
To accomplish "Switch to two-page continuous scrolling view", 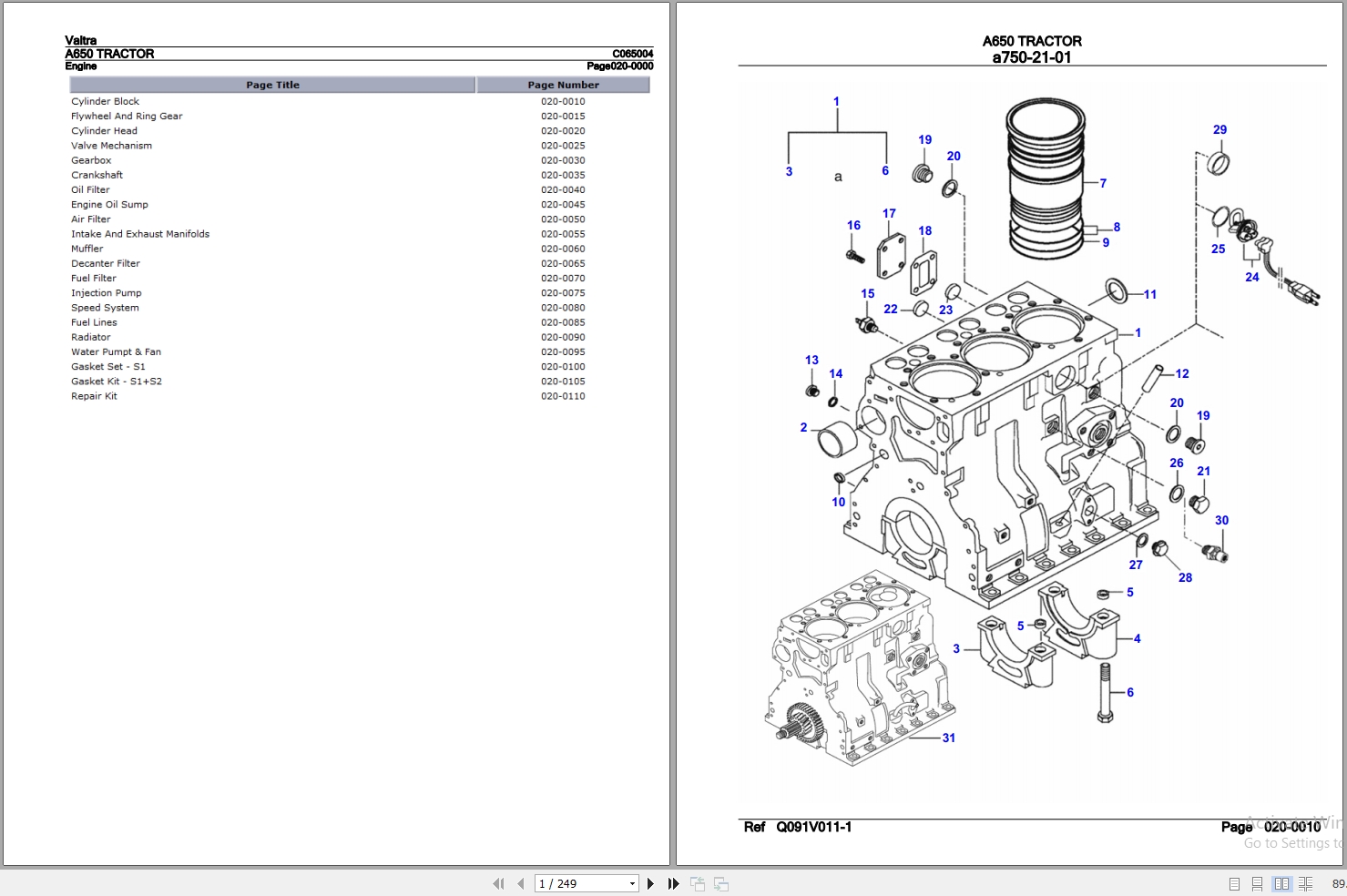I will 1305,883.
